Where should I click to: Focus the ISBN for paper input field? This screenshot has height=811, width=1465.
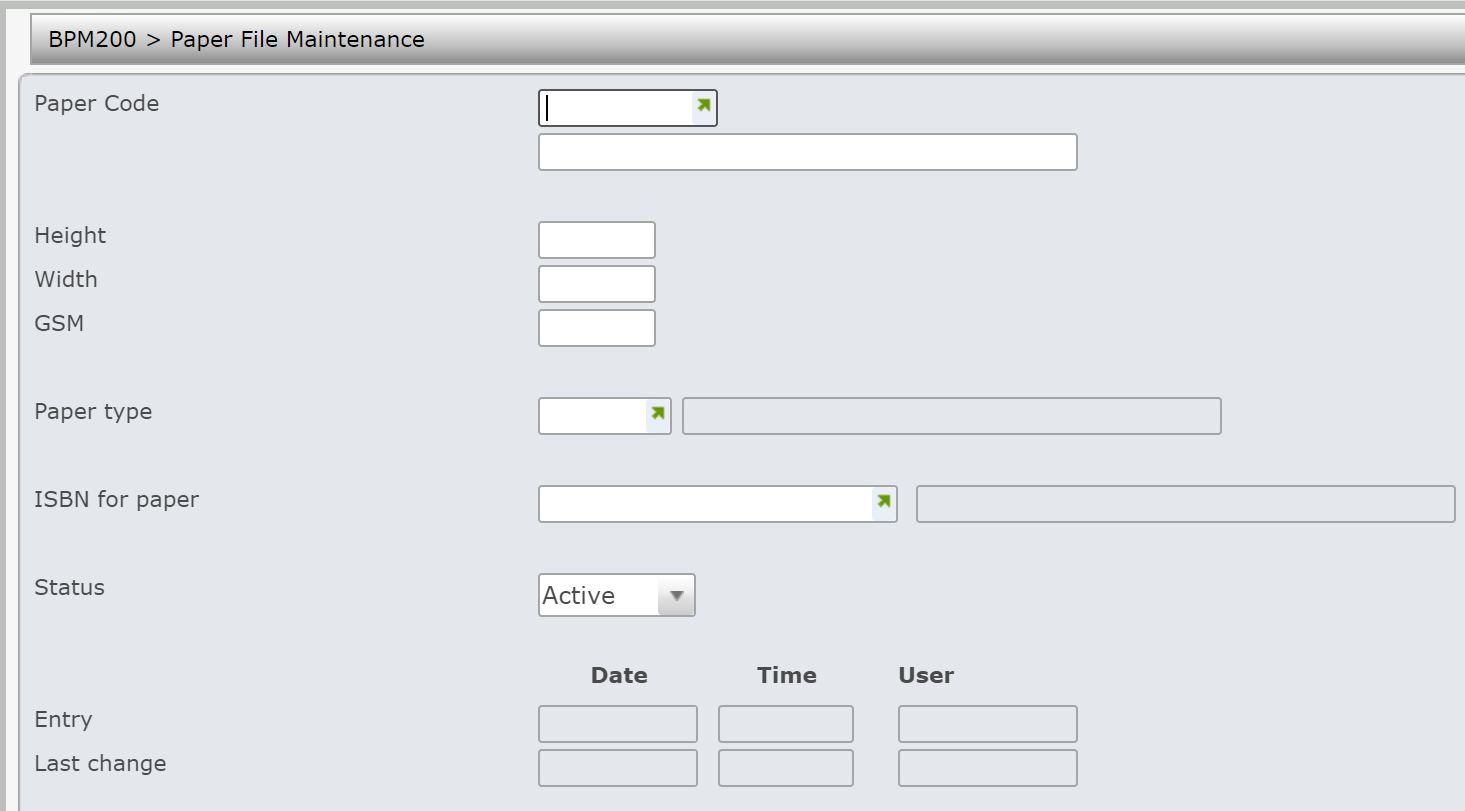point(705,504)
